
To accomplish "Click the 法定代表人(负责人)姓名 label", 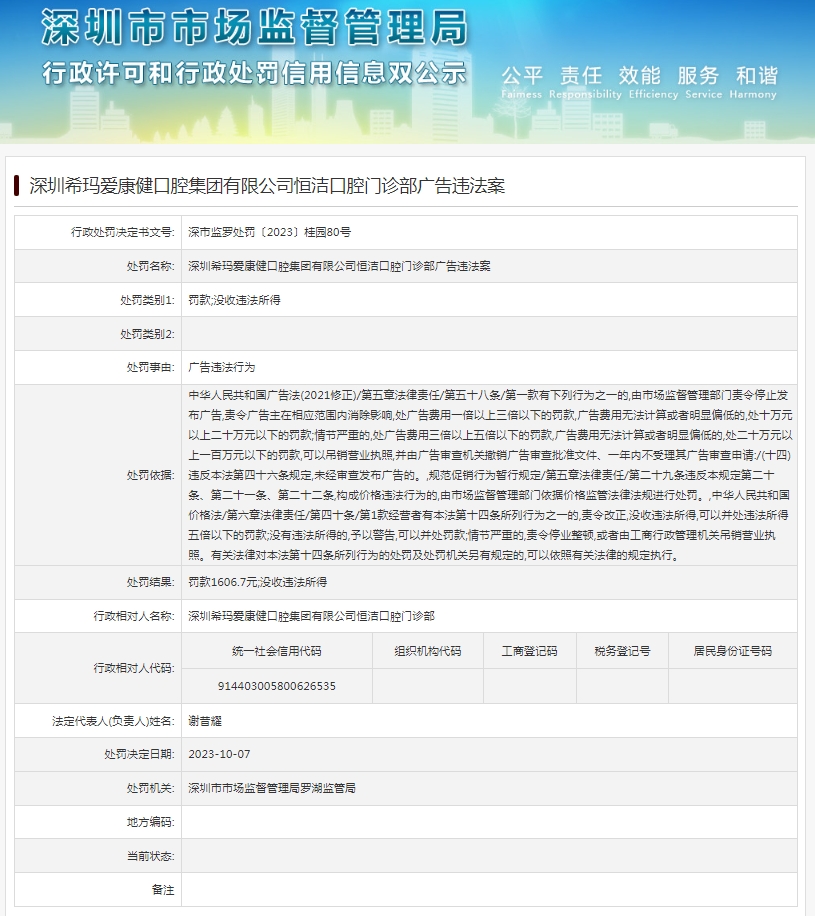I will 113,721.
